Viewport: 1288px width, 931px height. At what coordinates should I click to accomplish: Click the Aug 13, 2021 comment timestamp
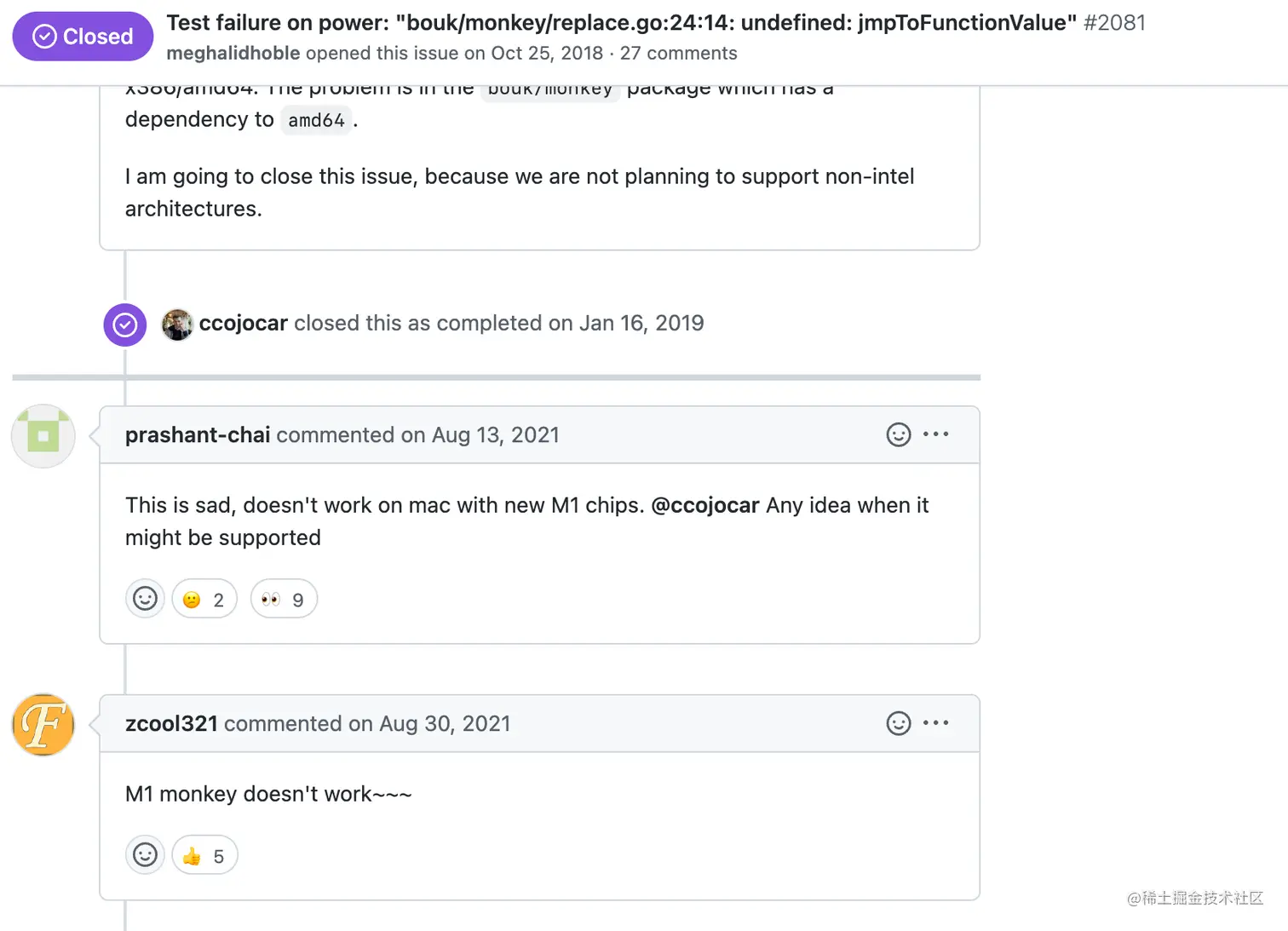(x=495, y=435)
